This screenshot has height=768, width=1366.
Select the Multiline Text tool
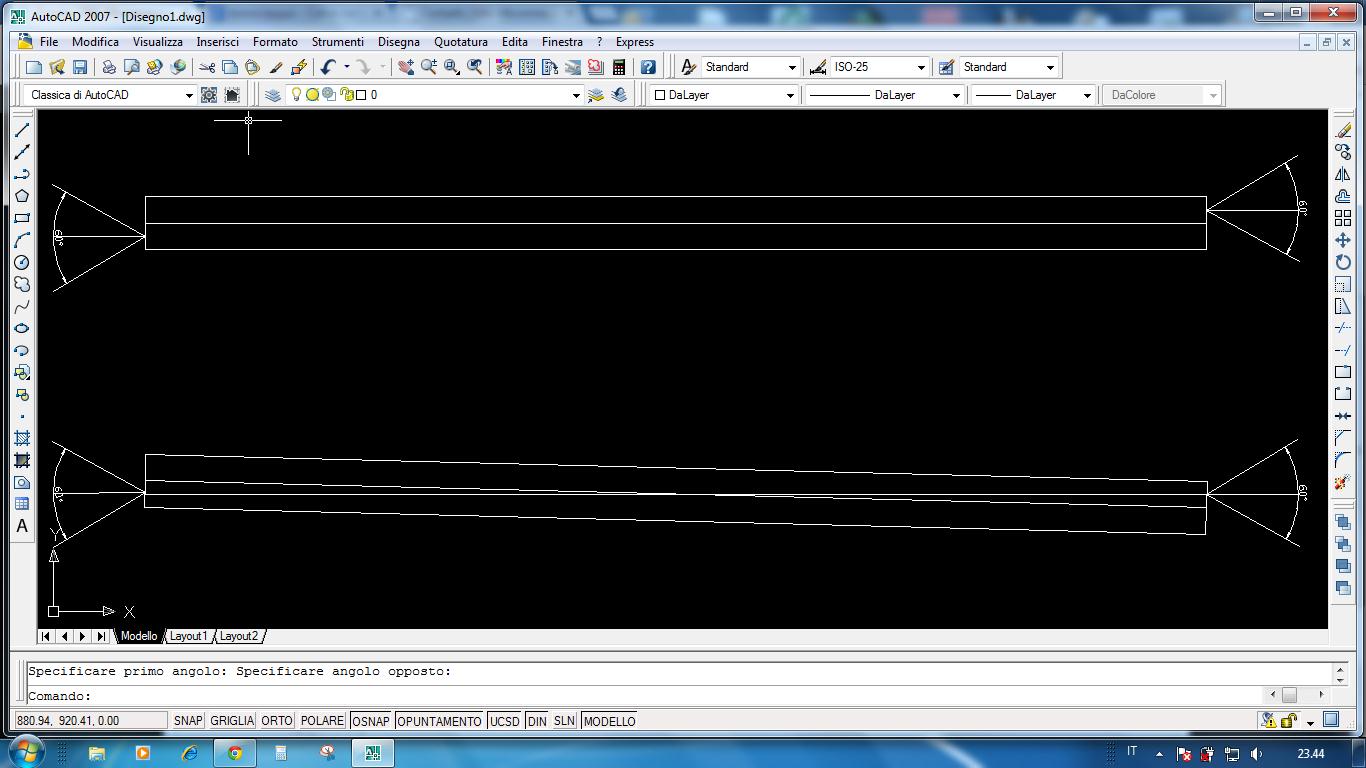tap(22, 526)
